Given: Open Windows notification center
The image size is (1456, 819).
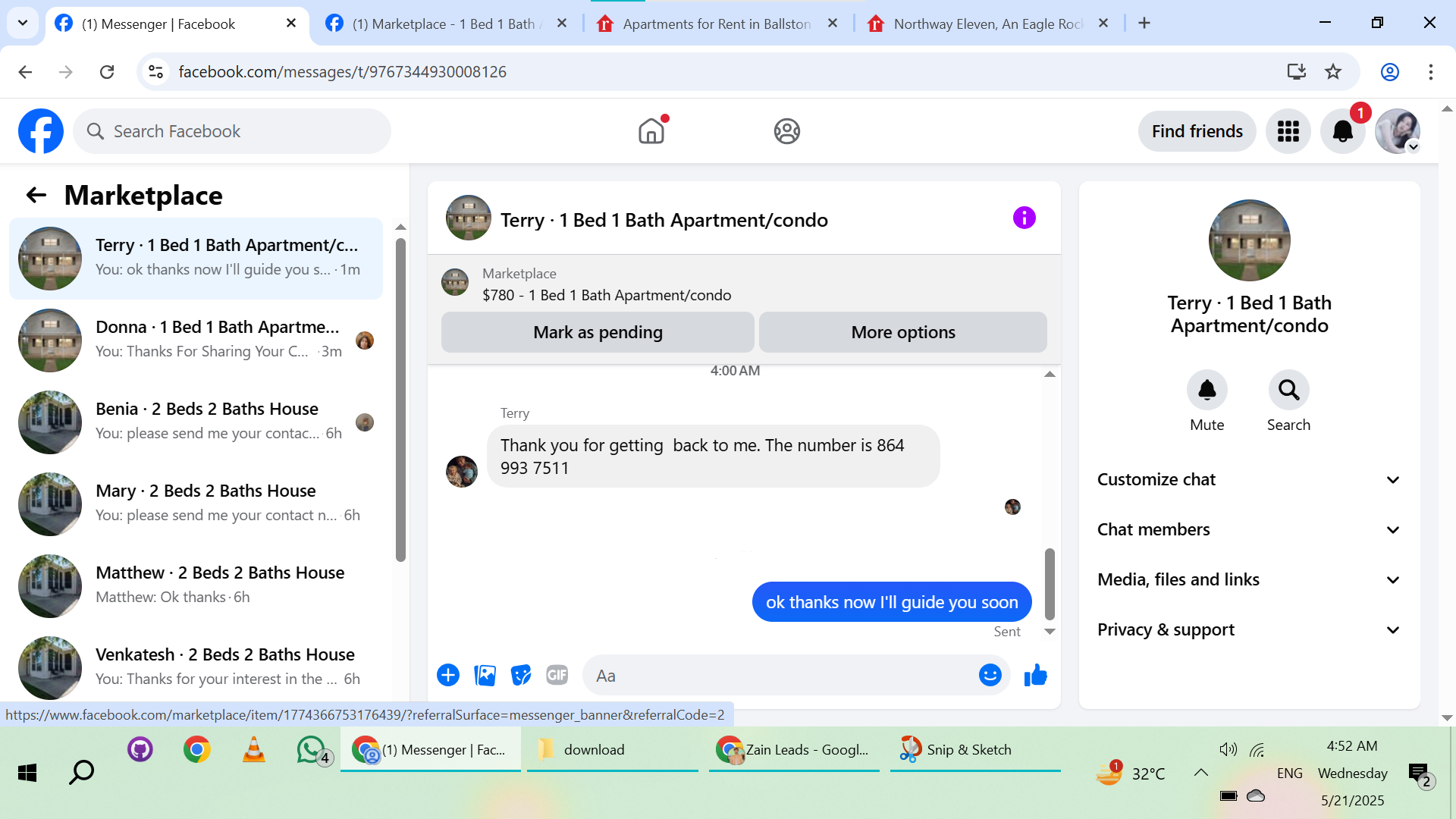Looking at the screenshot, I should click(x=1420, y=774).
